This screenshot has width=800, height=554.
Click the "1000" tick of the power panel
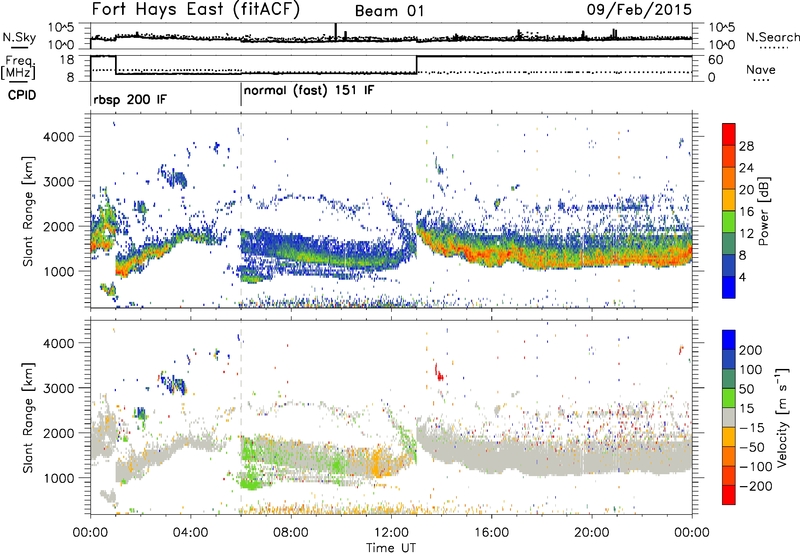[58, 271]
